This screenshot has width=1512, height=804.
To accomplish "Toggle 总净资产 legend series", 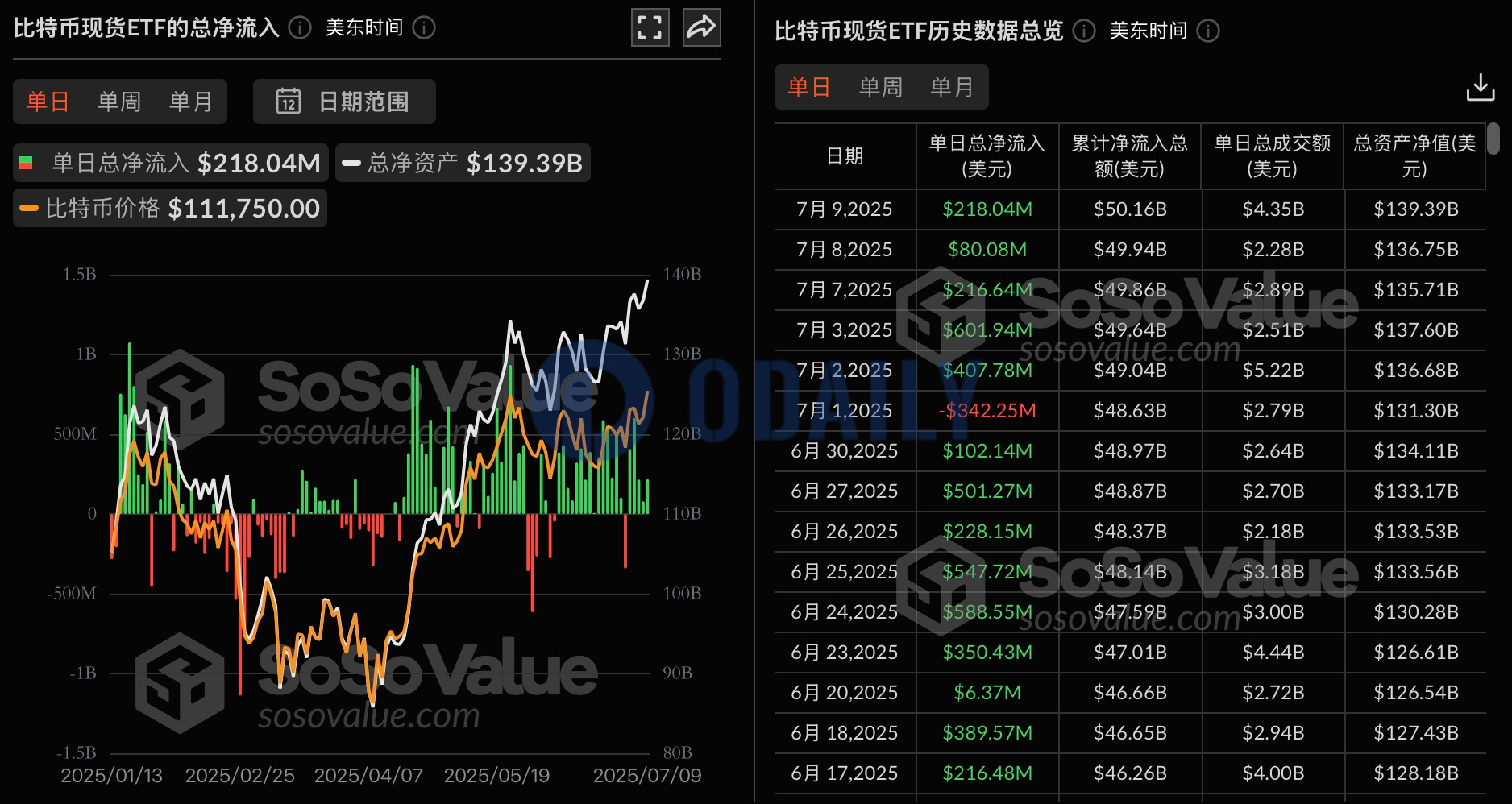I will pos(463,163).
